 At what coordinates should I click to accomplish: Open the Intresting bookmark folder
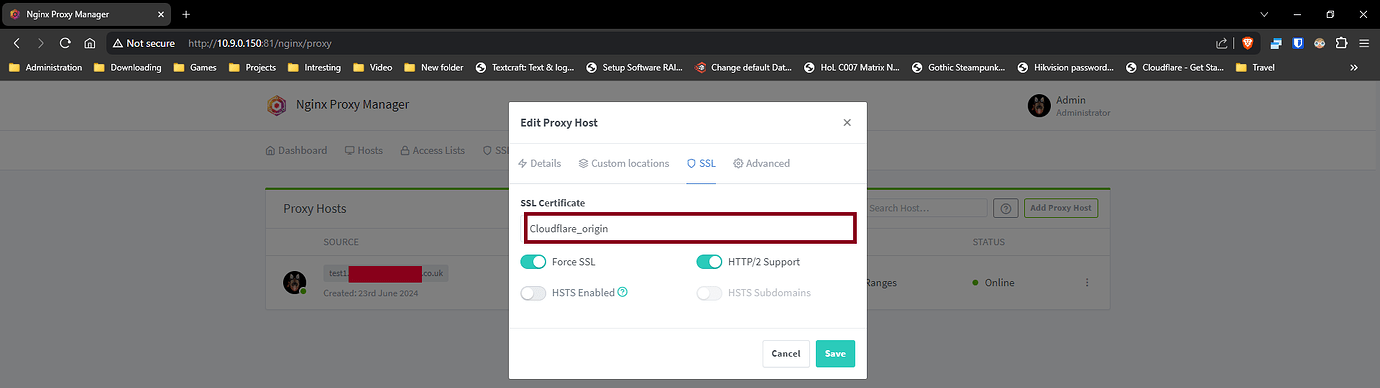[x=314, y=68]
